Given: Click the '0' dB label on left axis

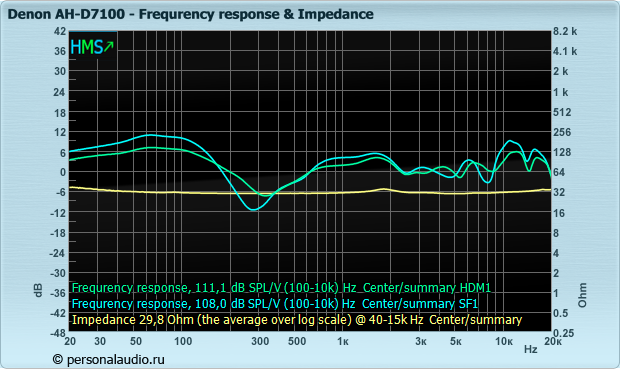Looking at the screenshot, I should tap(62, 172).
